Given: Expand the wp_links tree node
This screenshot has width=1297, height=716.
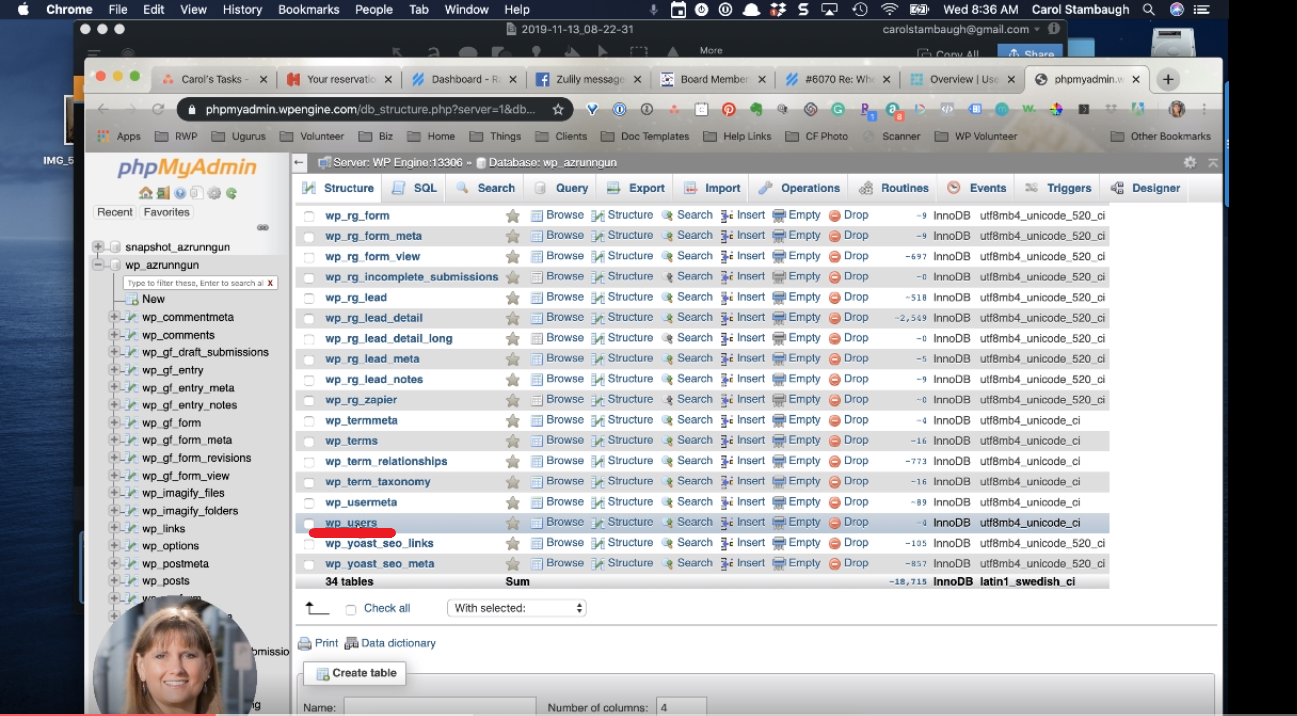Looking at the screenshot, I should pyautogui.click(x=114, y=528).
